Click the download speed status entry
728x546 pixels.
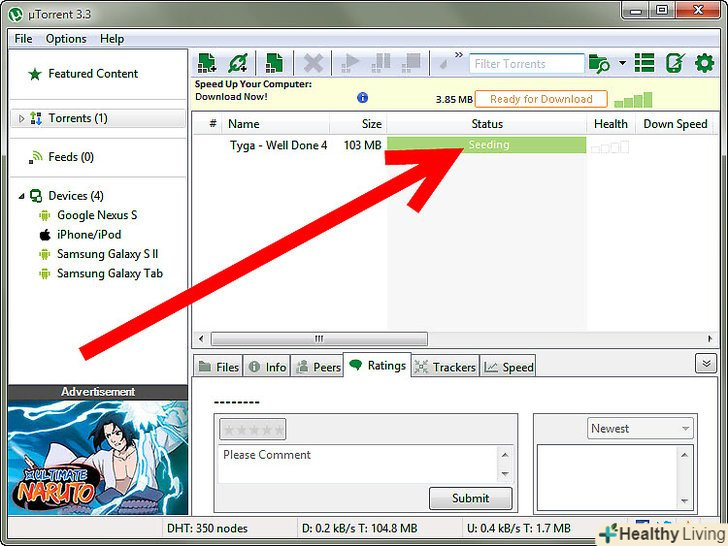pos(359,528)
